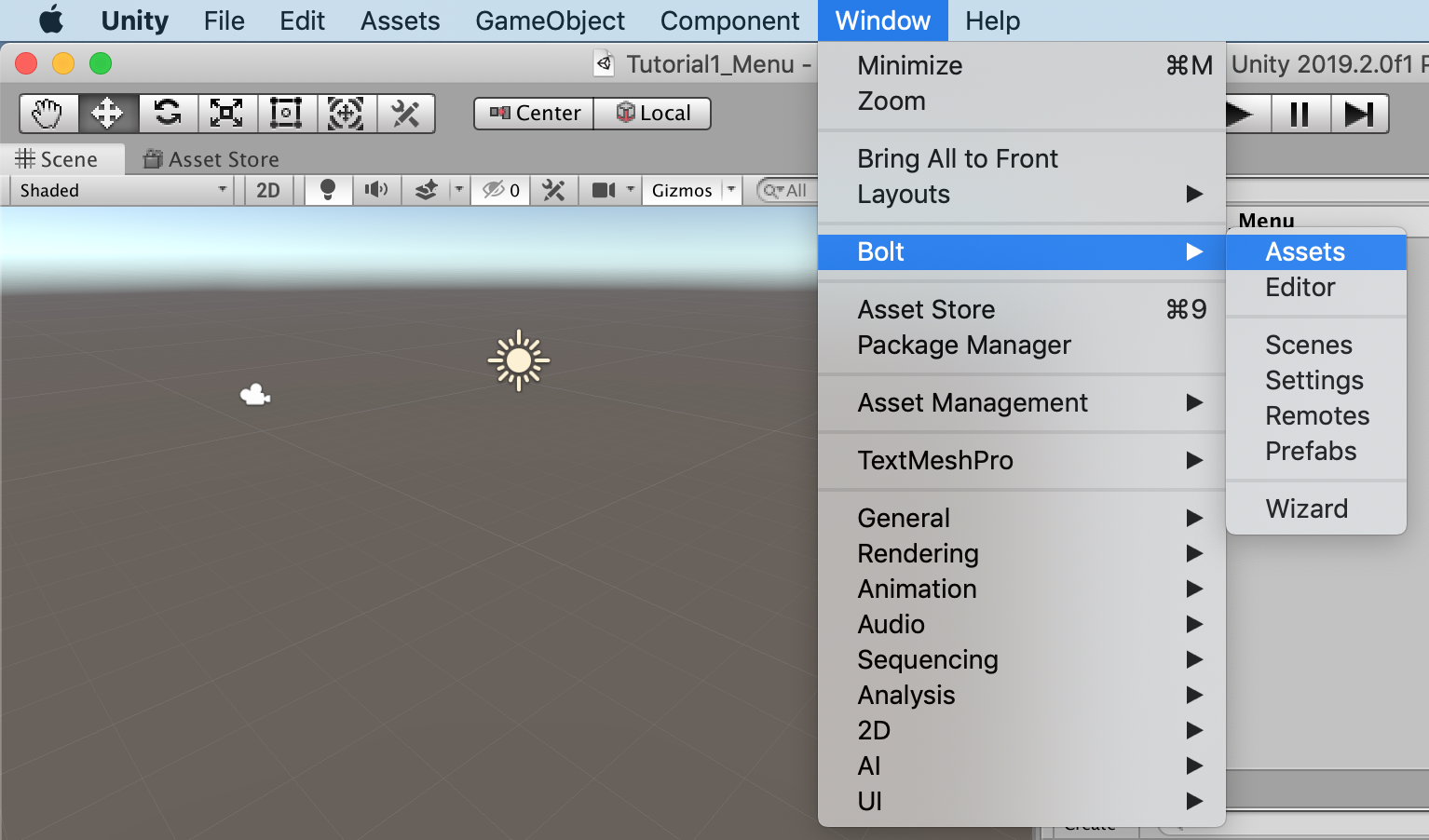Open the Help menu

(993, 20)
